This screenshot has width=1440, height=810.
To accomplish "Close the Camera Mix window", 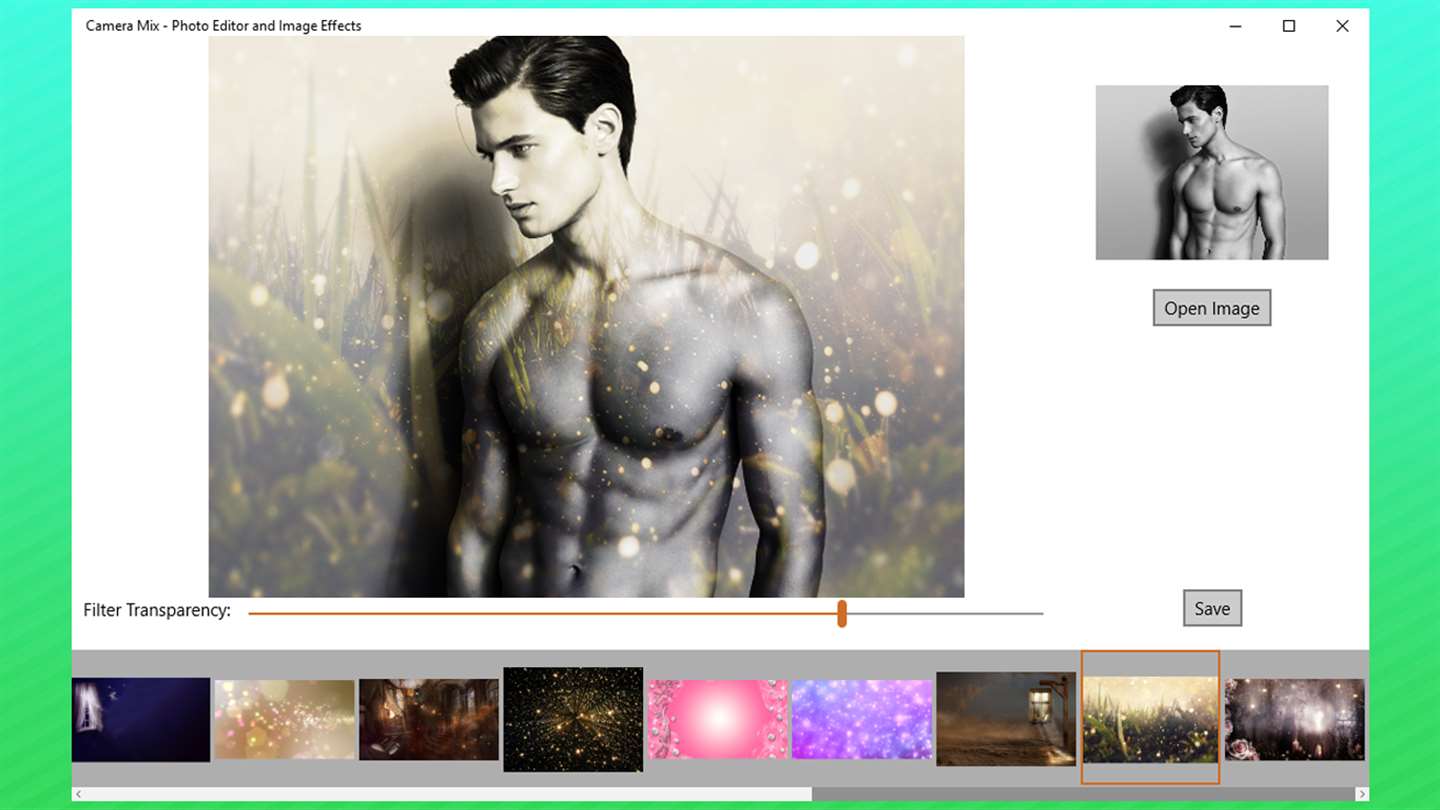I will (x=1342, y=26).
